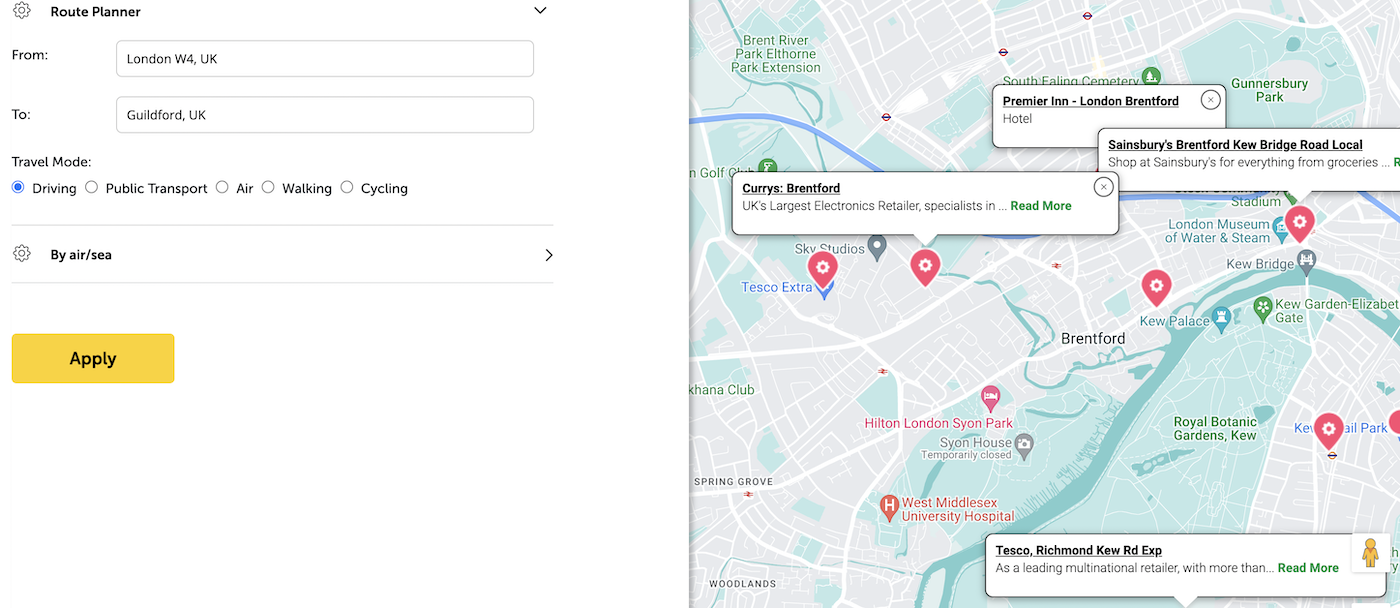The height and width of the screenshot is (608, 1400).
Task: Click the Route Planner heading text
Action: (95, 12)
